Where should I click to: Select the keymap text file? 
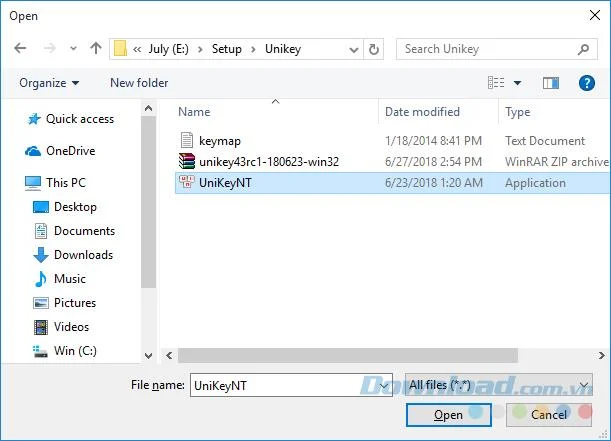(220, 141)
